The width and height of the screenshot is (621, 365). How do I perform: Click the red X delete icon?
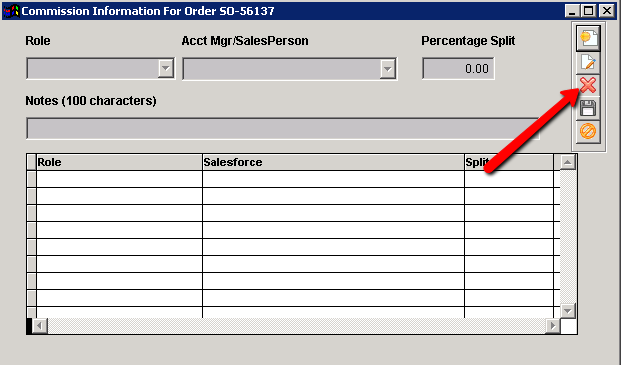[x=588, y=85]
